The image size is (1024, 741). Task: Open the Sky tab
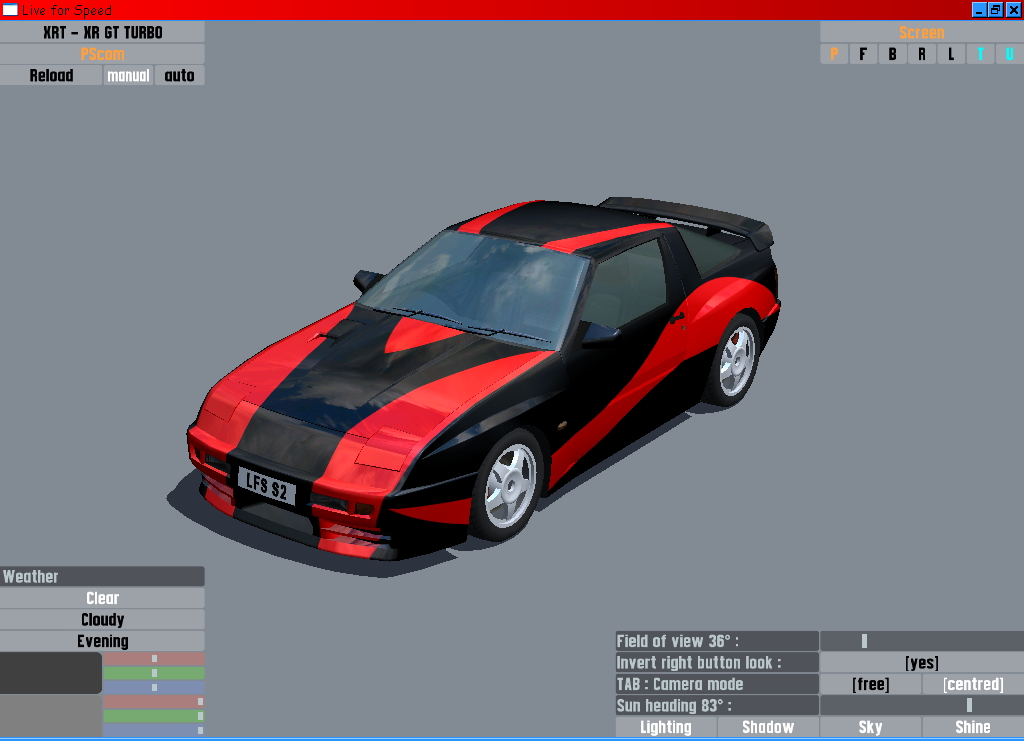click(x=871, y=727)
